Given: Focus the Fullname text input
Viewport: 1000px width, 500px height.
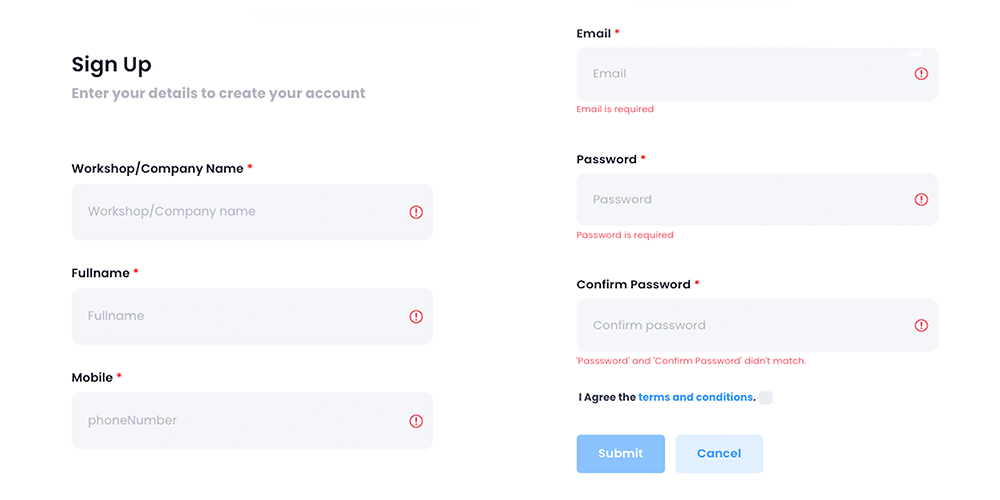Looking at the screenshot, I should (x=240, y=316).
